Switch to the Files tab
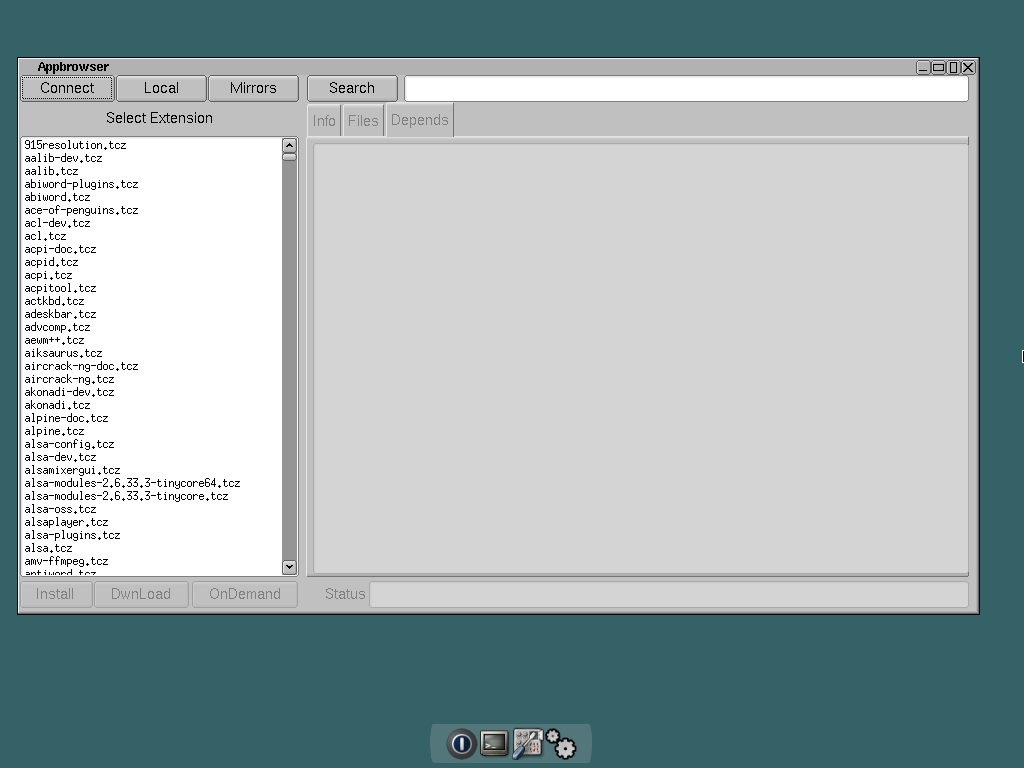Screen dimensions: 1024x768 [x=363, y=120]
